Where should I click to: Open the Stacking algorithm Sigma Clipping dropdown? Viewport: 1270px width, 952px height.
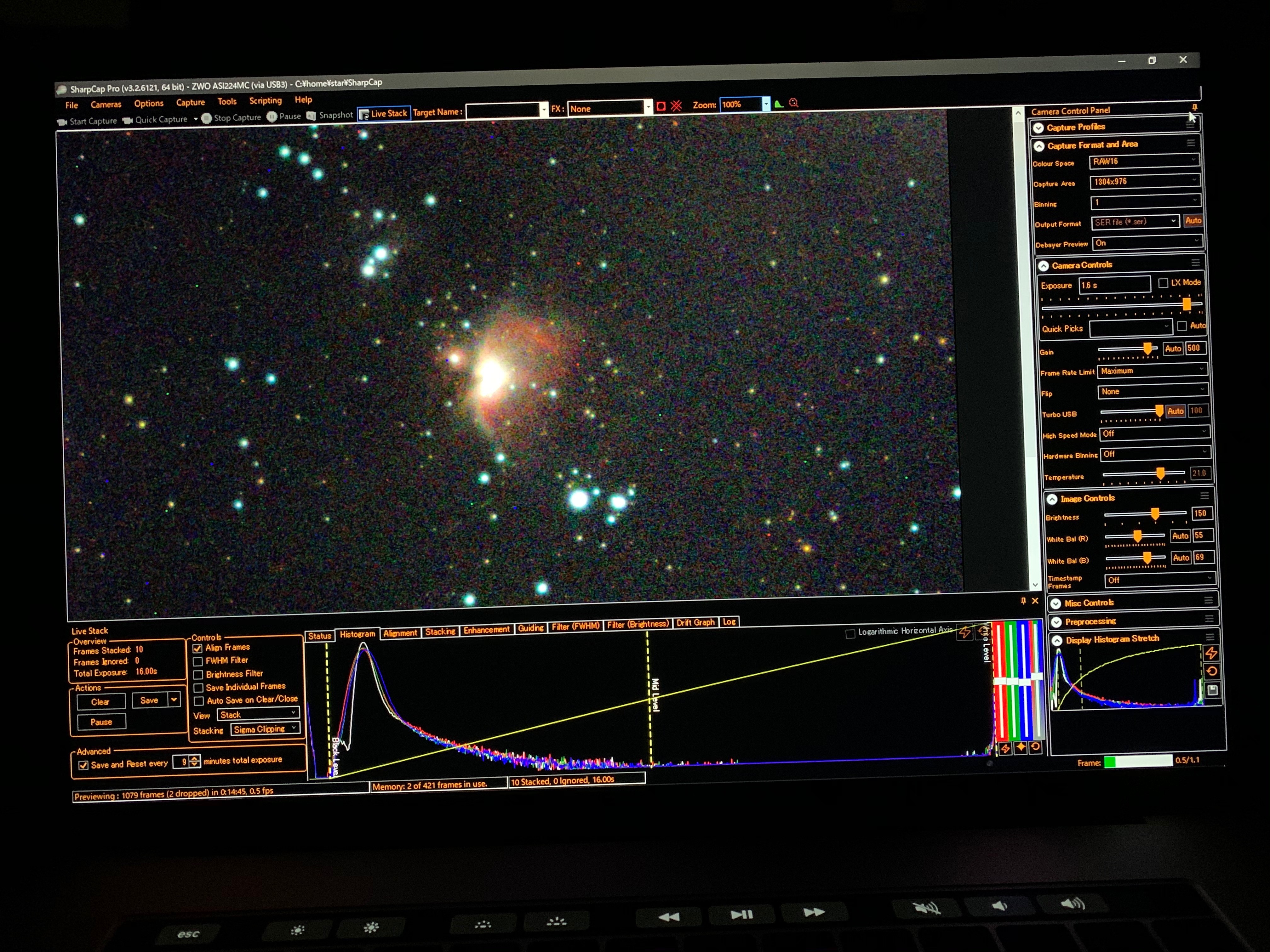coord(265,729)
